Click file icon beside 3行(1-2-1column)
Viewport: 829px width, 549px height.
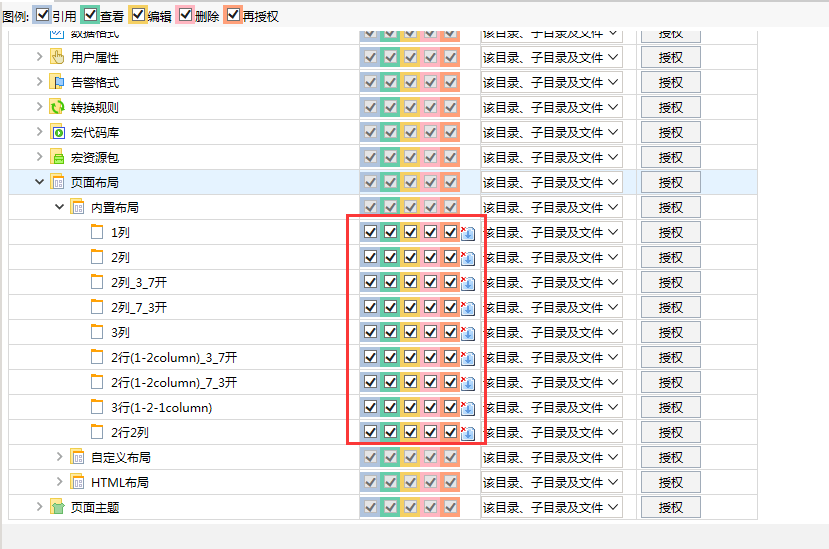(97, 407)
